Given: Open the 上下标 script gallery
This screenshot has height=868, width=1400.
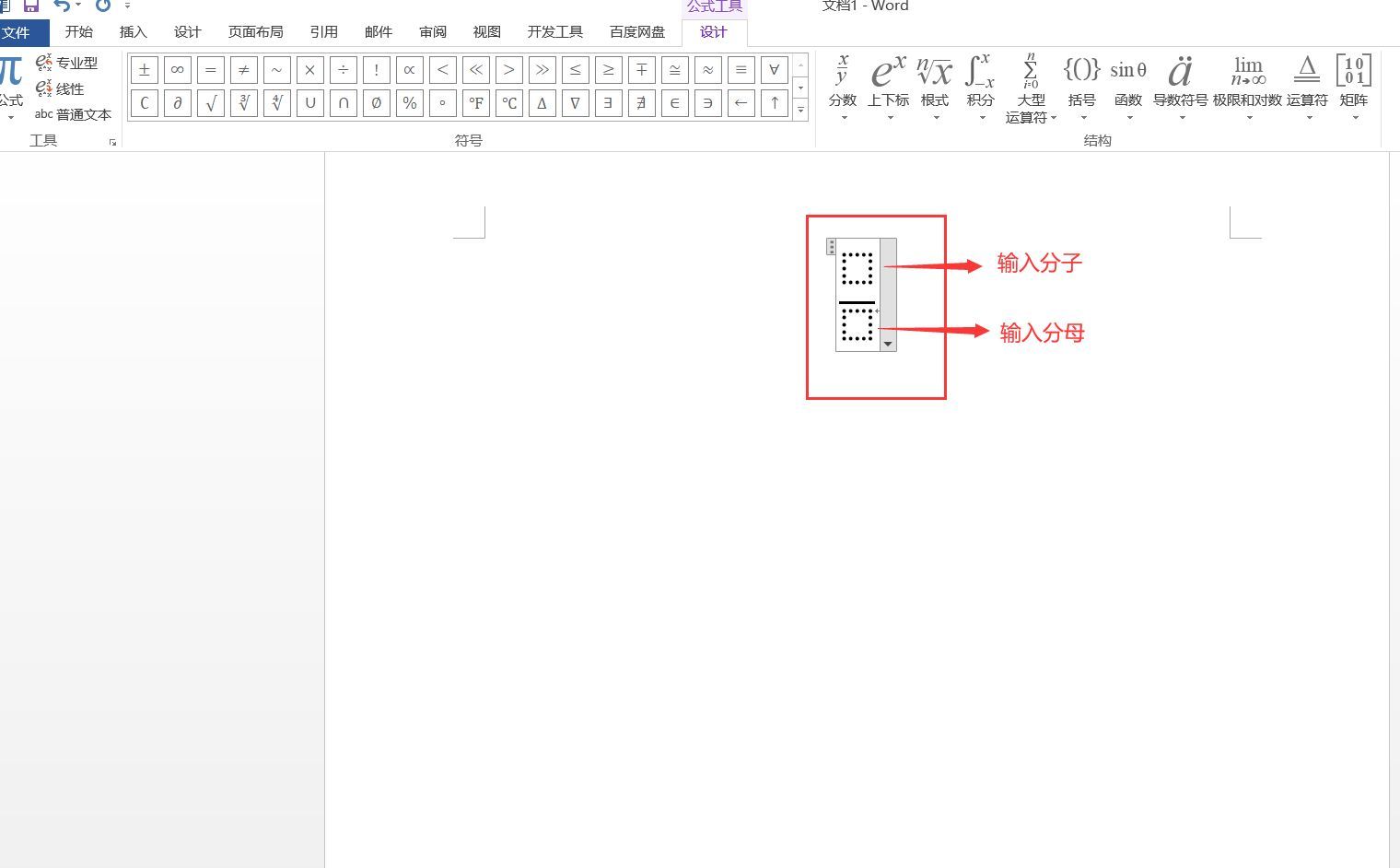Looking at the screenshot, I should [x=889, y=88].
